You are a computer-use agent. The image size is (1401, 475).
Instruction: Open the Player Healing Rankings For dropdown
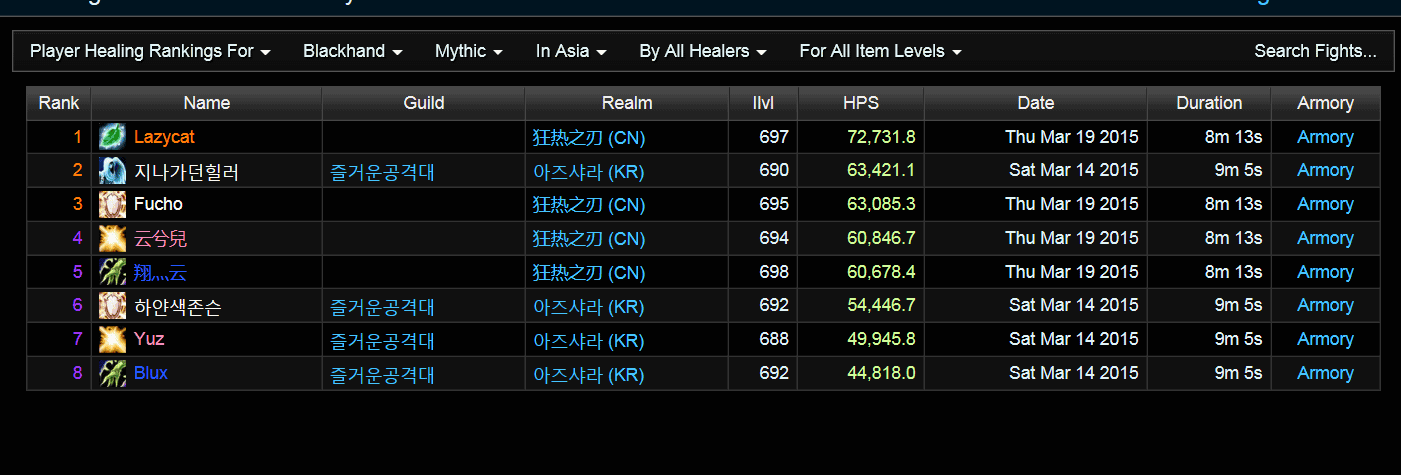[x=150, y=51]
